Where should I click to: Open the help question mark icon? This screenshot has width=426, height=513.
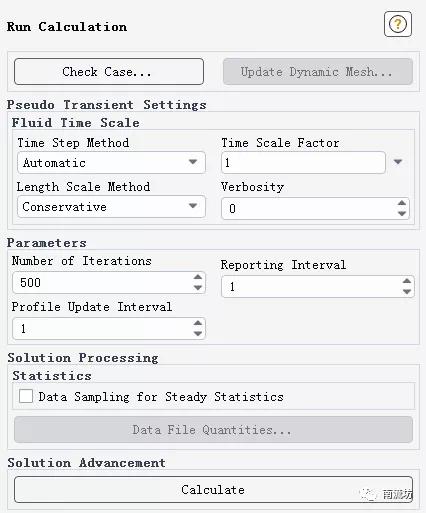click(398, 24)
